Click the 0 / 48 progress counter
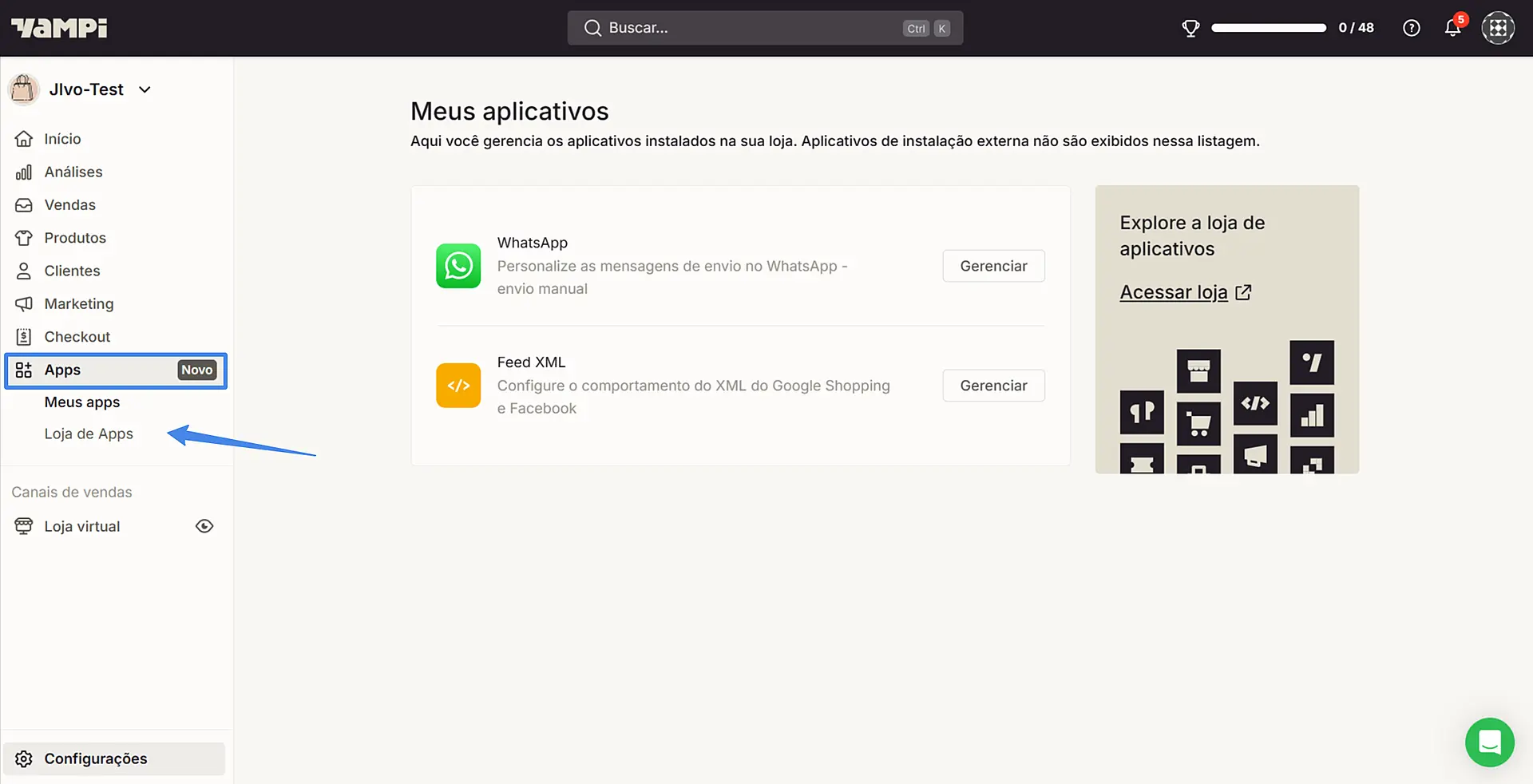 coord(1357,28)
